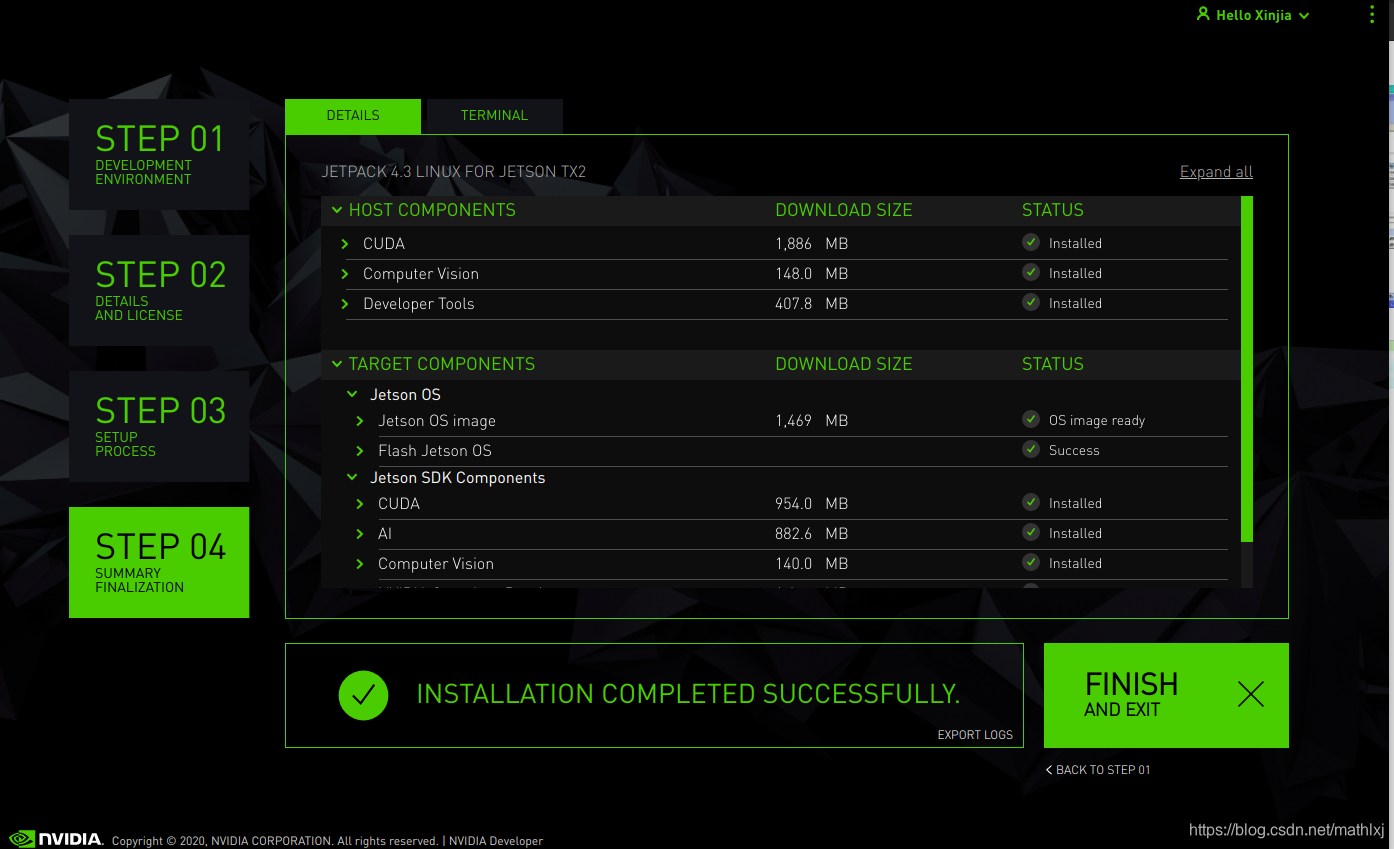1394x849 pixels.
Task: Switch to the DETAILS tab
Action: 353,115
